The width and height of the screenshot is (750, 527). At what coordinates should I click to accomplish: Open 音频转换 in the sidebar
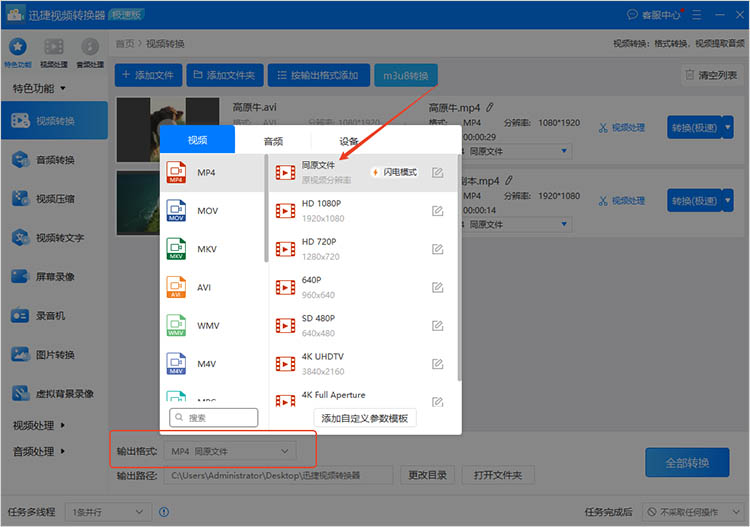(55, 160)
